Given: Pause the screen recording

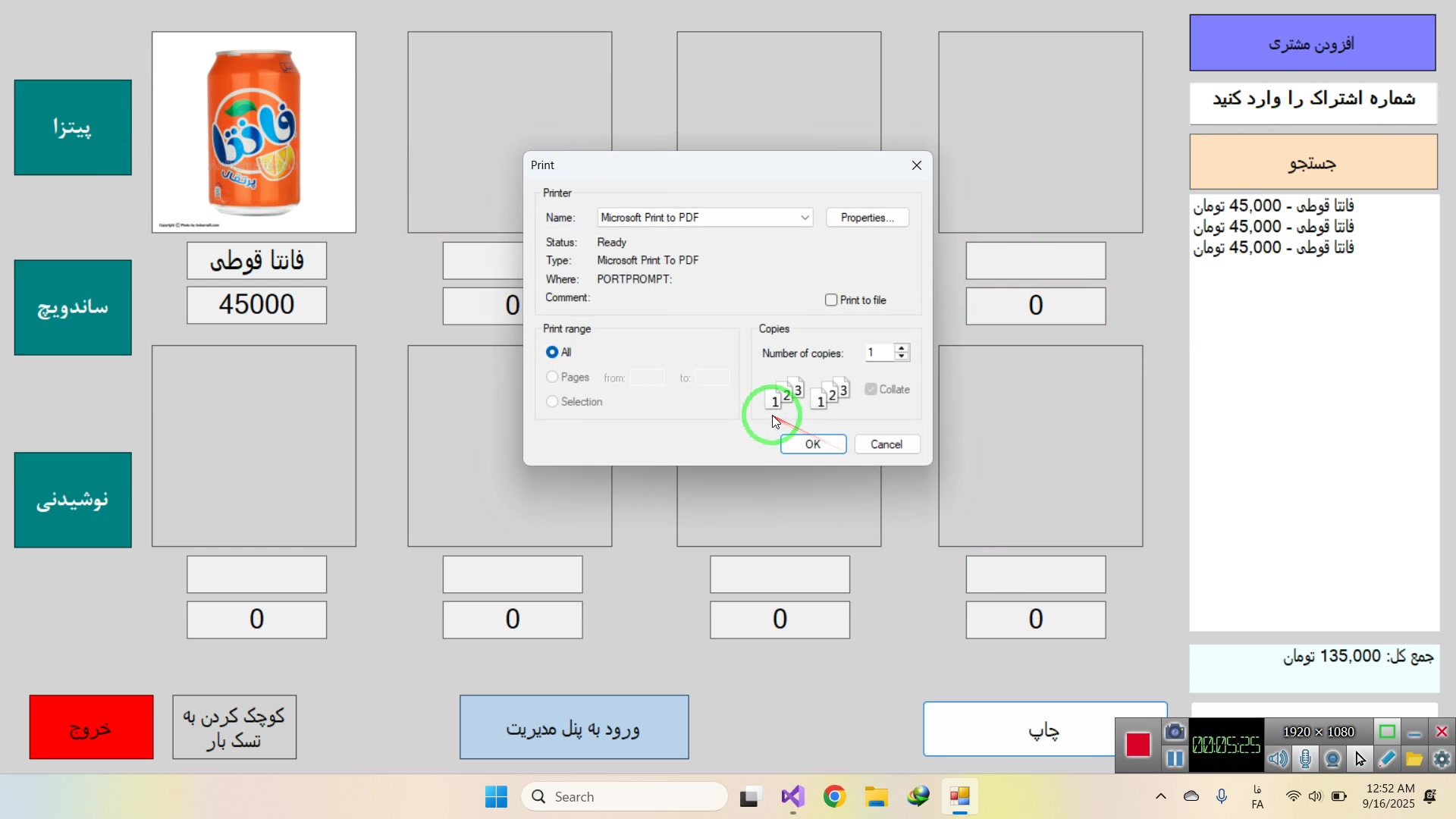Looking at the screenshot, I should click(x=1175, y=759).
